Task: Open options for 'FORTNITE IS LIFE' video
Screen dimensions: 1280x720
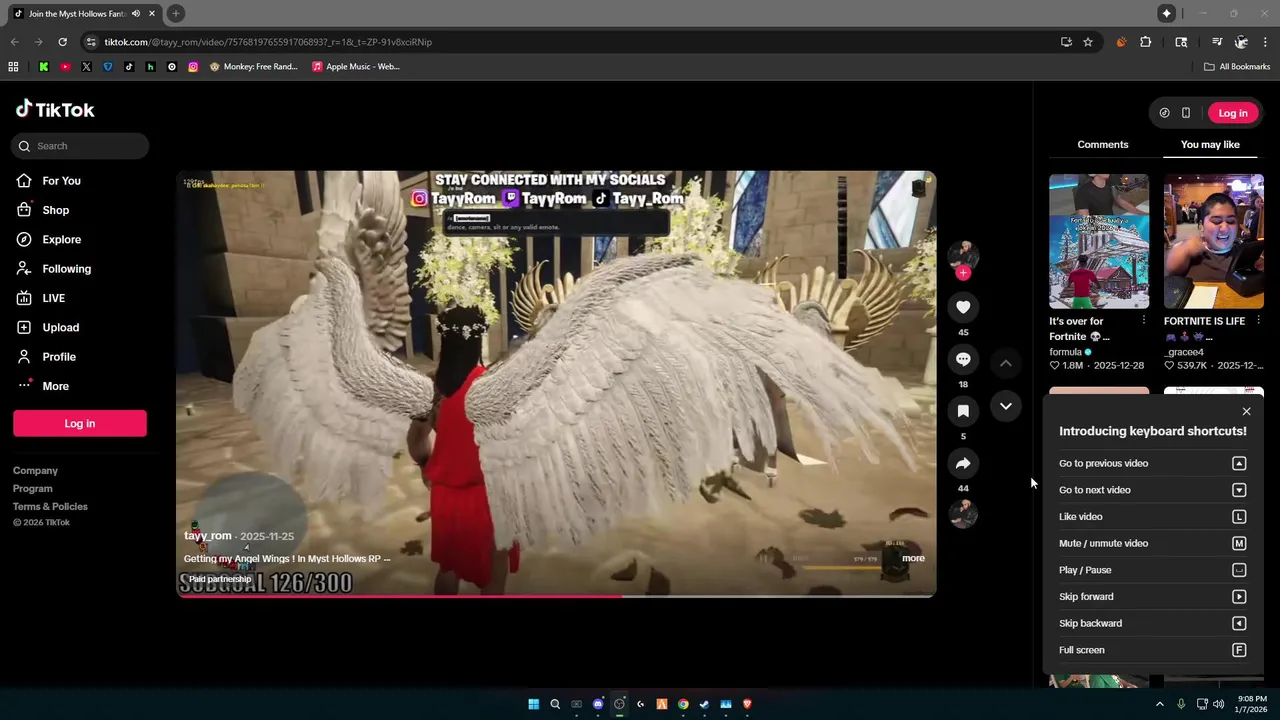Action: (1258, 321)
